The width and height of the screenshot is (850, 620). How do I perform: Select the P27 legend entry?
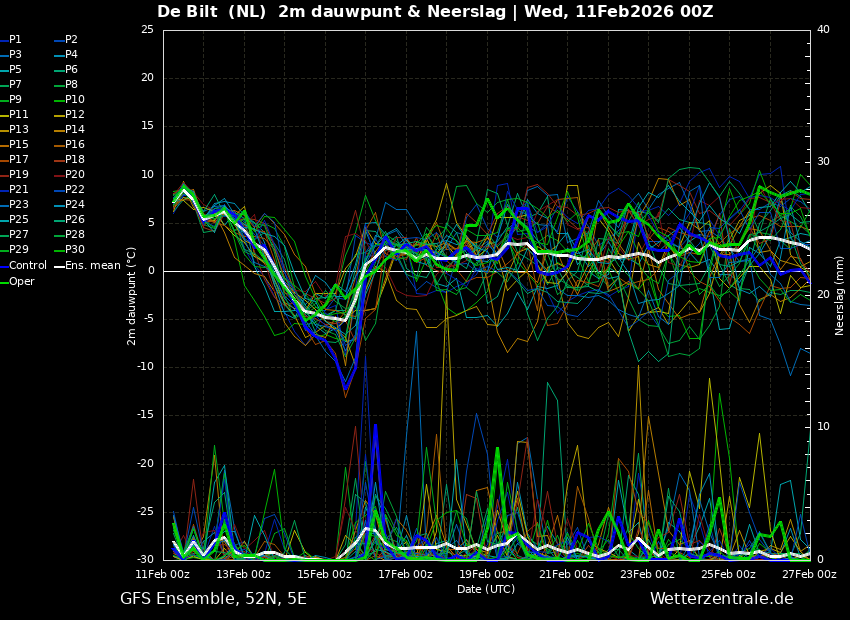18,235
